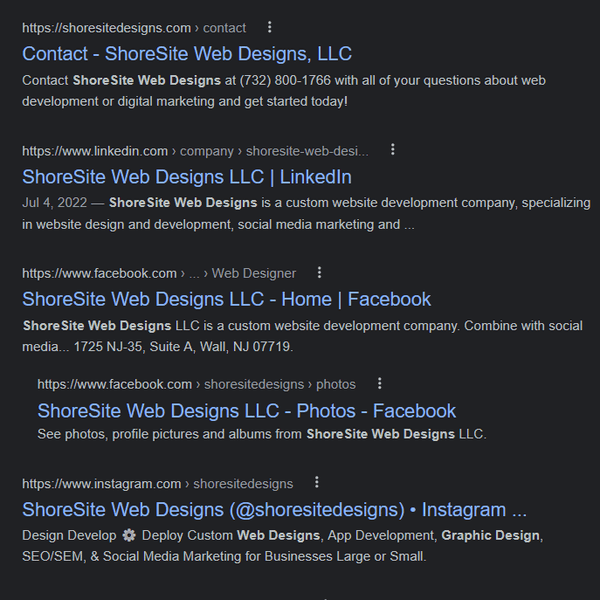The image size is (600, 600).
Task: Click the instagram.com › shoresitedesigns URL
Action: 157,484
